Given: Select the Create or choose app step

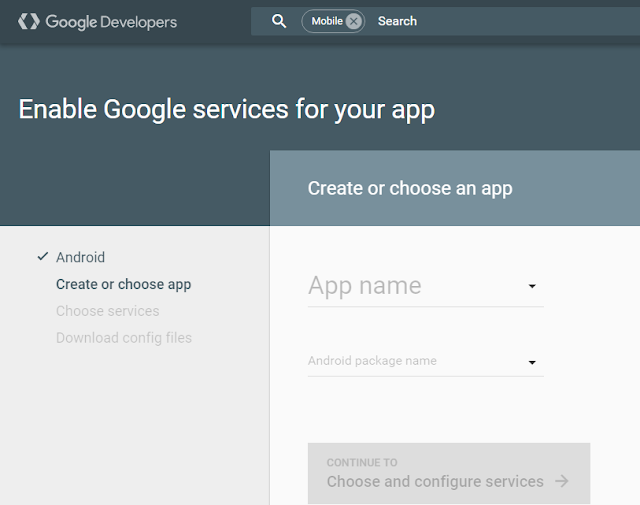Looking at the screenshot, I should 123,284.
